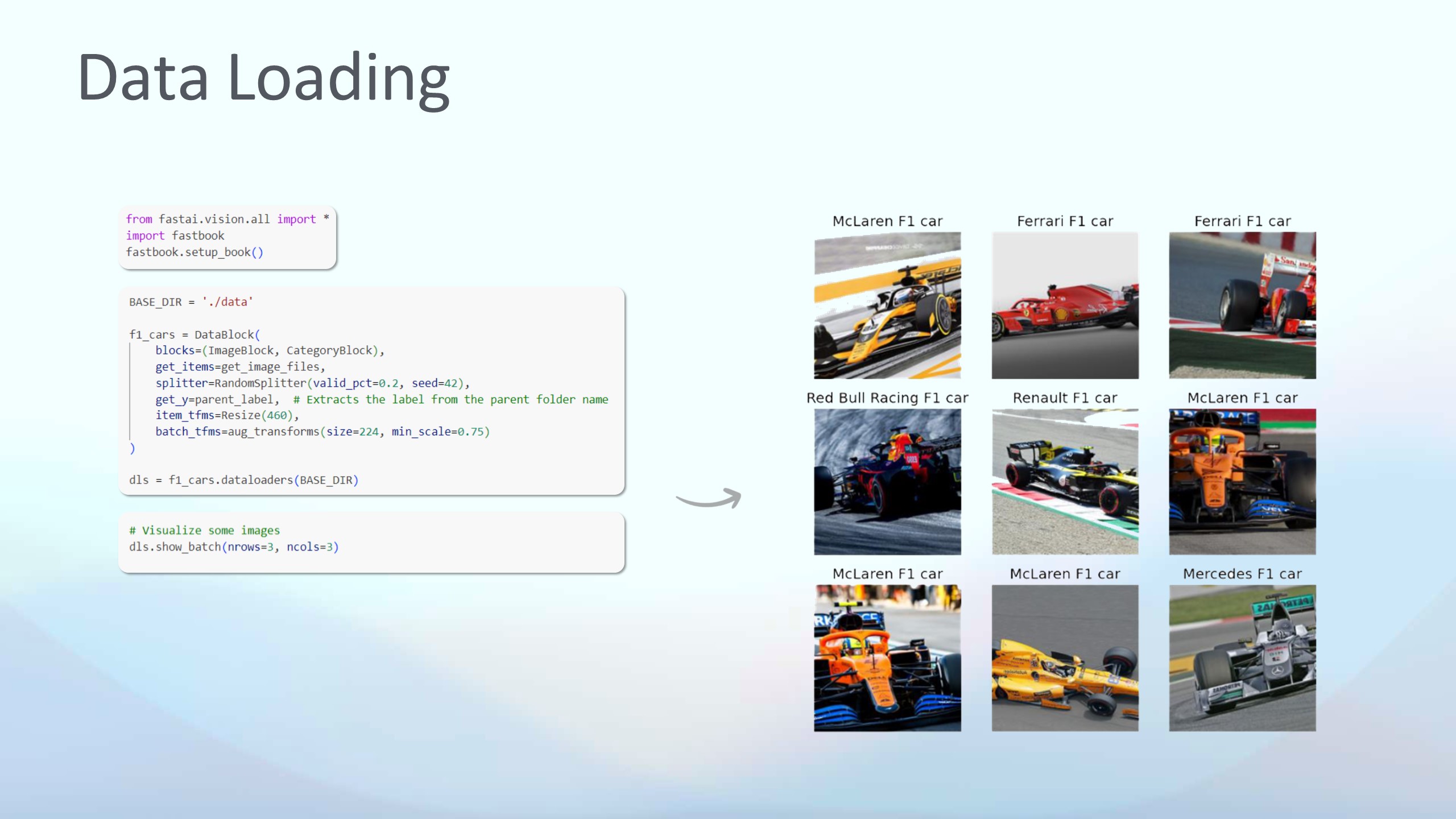Click the "Data Loading" slide title
The width and height of the screenshot is (1456, 819).
pyautogui.click(x=263, y=78)
